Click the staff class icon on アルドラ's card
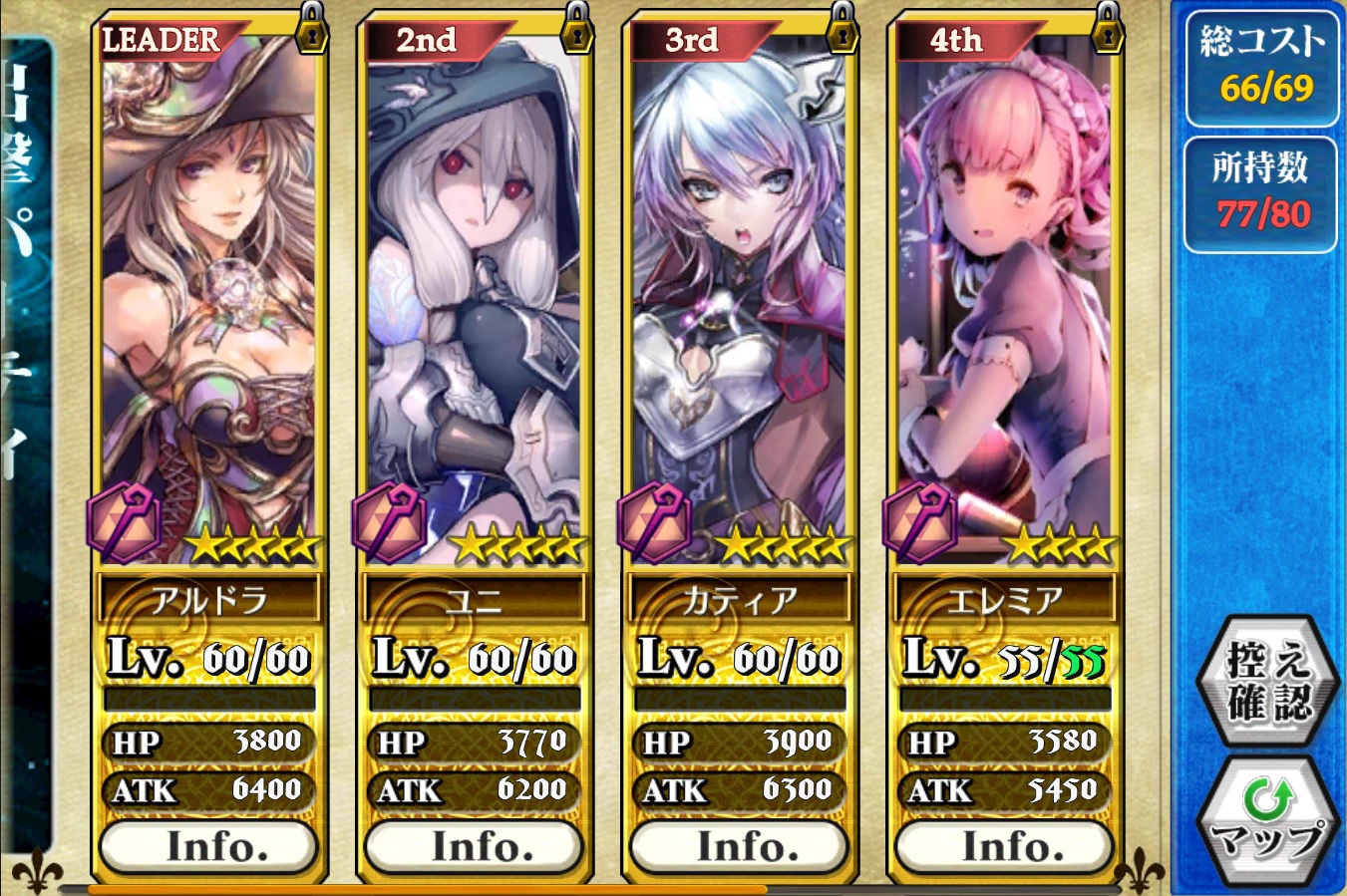Image resolution: width=1347 pixels, height=896 pixels. (124, 521)
